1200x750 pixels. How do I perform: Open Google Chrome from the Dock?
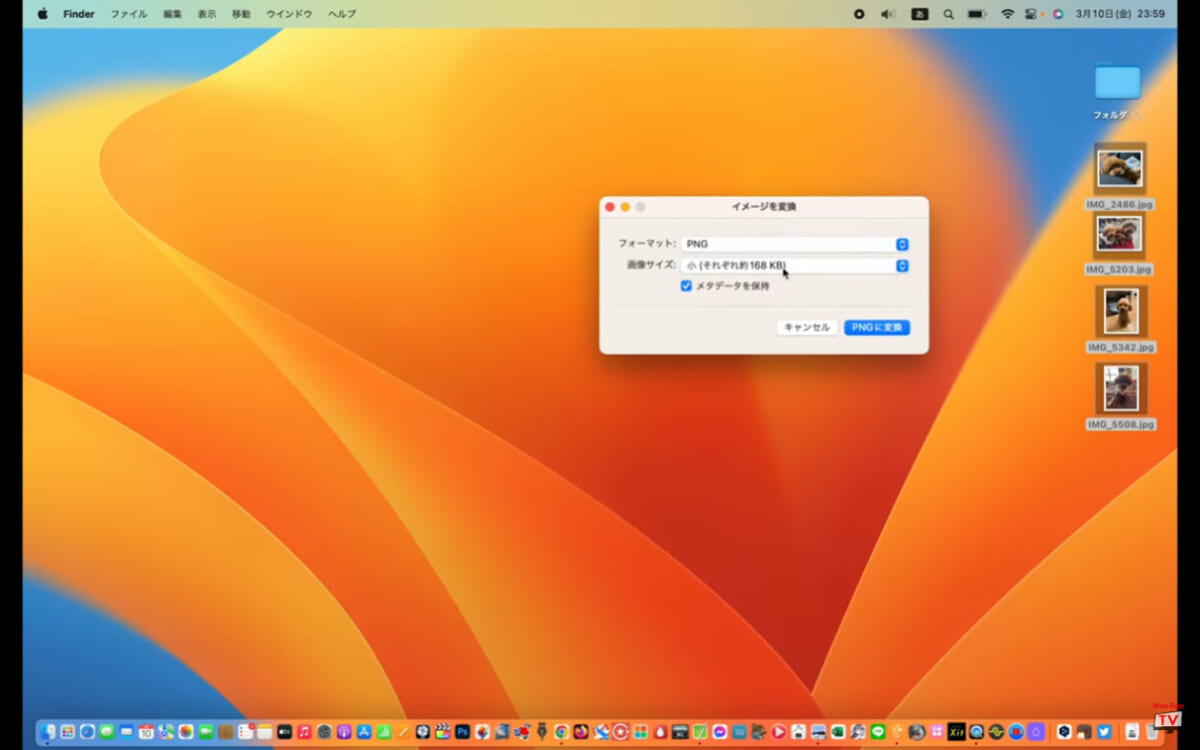click(561, 732)
